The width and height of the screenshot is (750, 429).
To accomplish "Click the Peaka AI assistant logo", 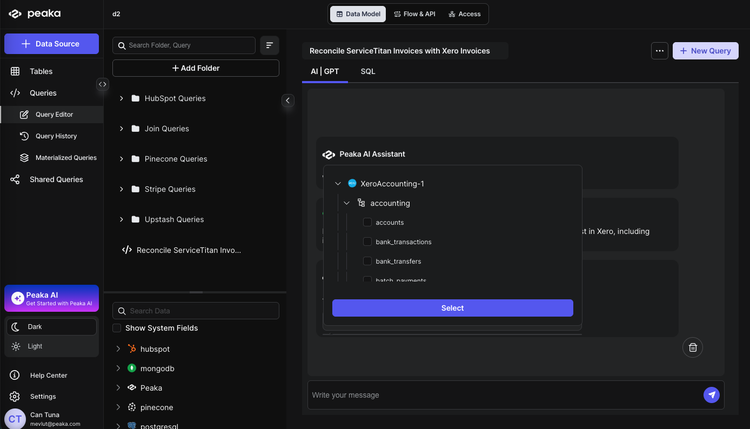I will [x=329, y=154].
